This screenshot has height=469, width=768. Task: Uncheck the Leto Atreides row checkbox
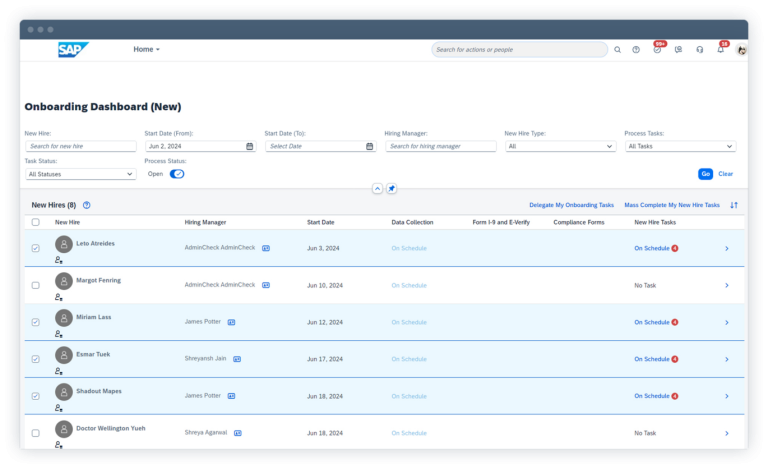coord(36,248)
